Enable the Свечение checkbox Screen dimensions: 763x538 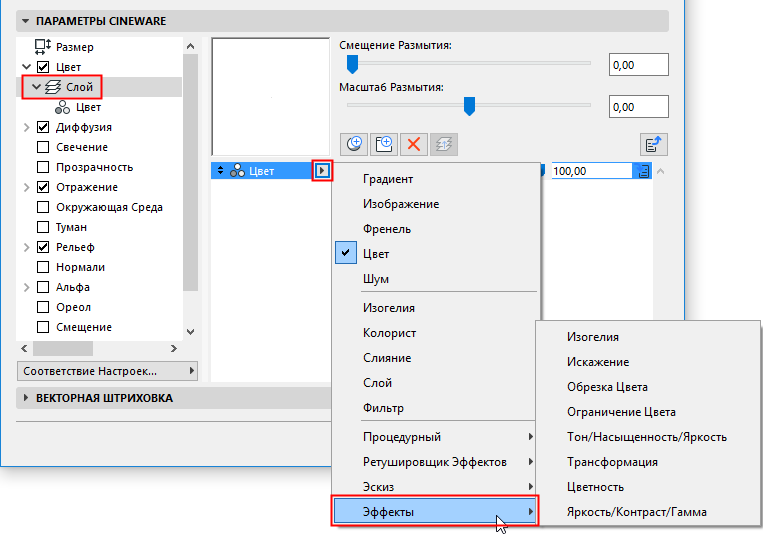pos(43,147)
